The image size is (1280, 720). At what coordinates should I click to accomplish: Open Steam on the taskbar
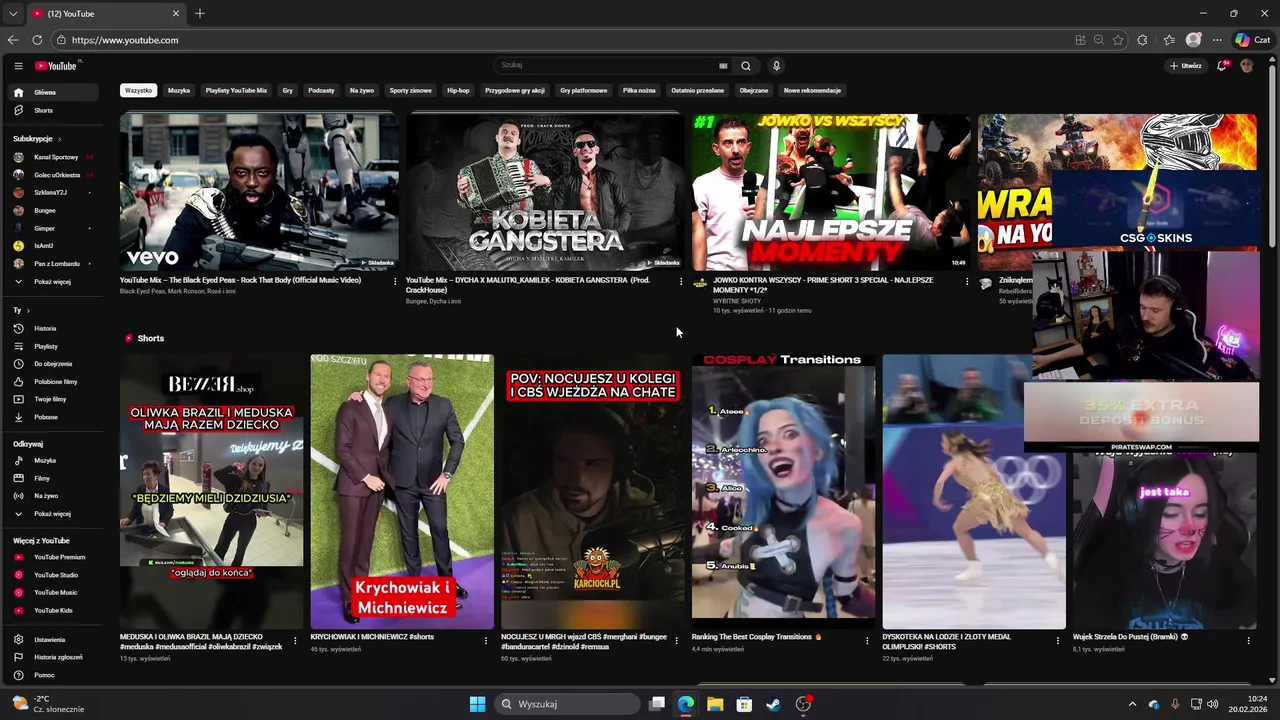[773, 704]
